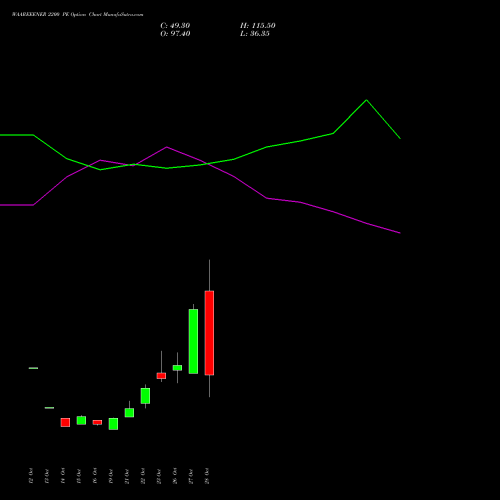Click the purple indicator line's peak

(167, 147)
